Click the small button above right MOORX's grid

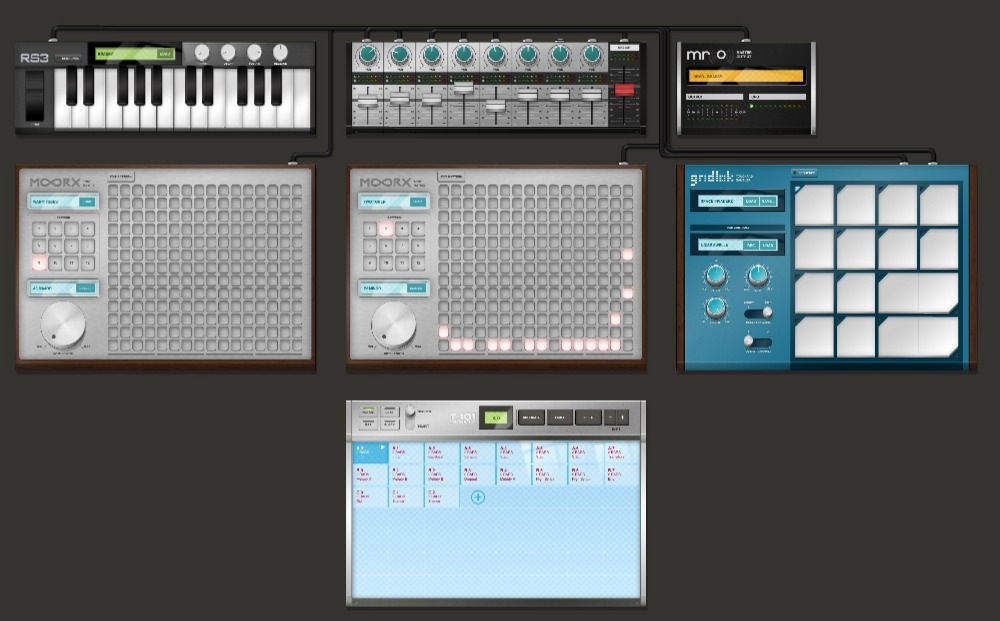[x=451, y=176]
